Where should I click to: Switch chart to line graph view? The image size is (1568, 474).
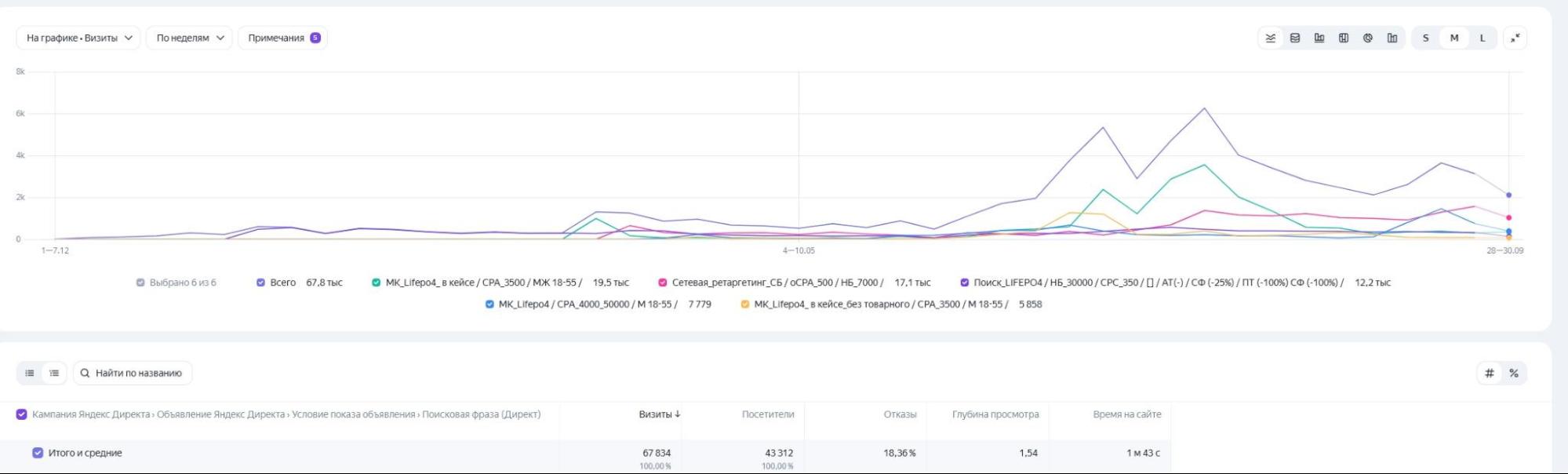point(1271,38)
